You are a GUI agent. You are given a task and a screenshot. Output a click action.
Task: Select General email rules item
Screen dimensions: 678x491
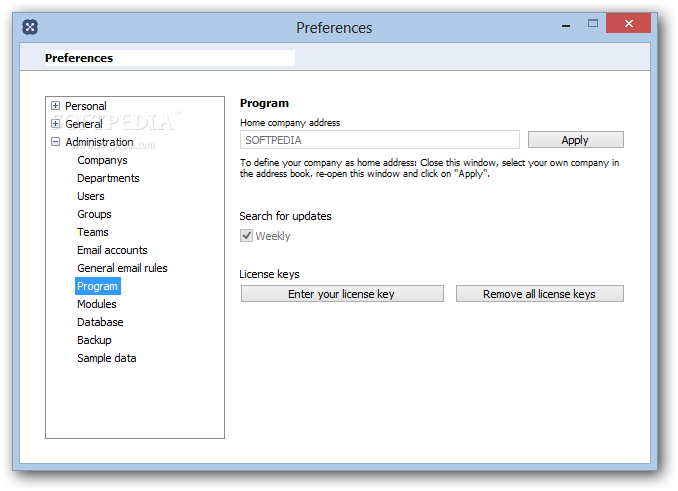point(122,268)
